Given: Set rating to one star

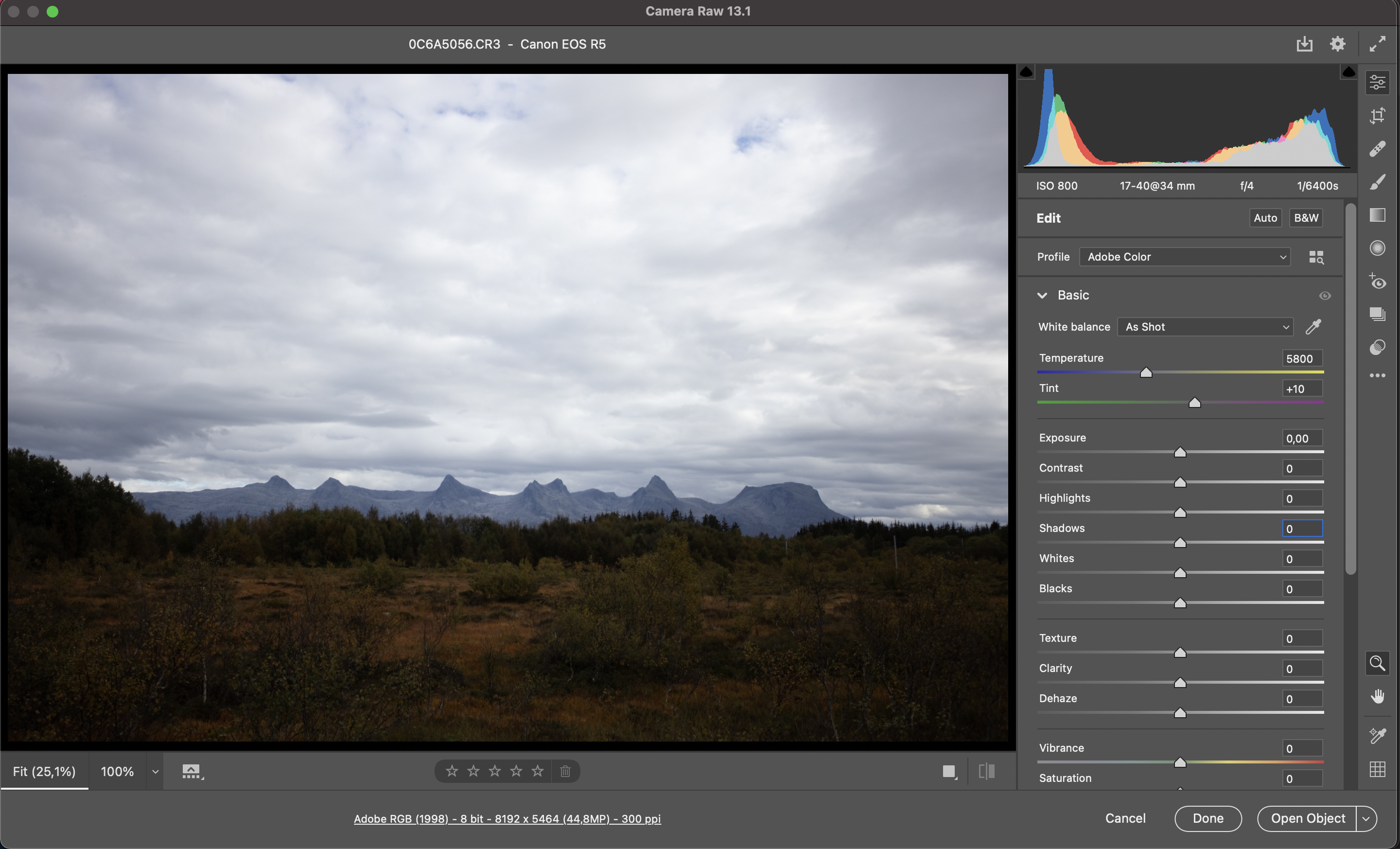Looking at the screenshot, I should coord(452,771).
